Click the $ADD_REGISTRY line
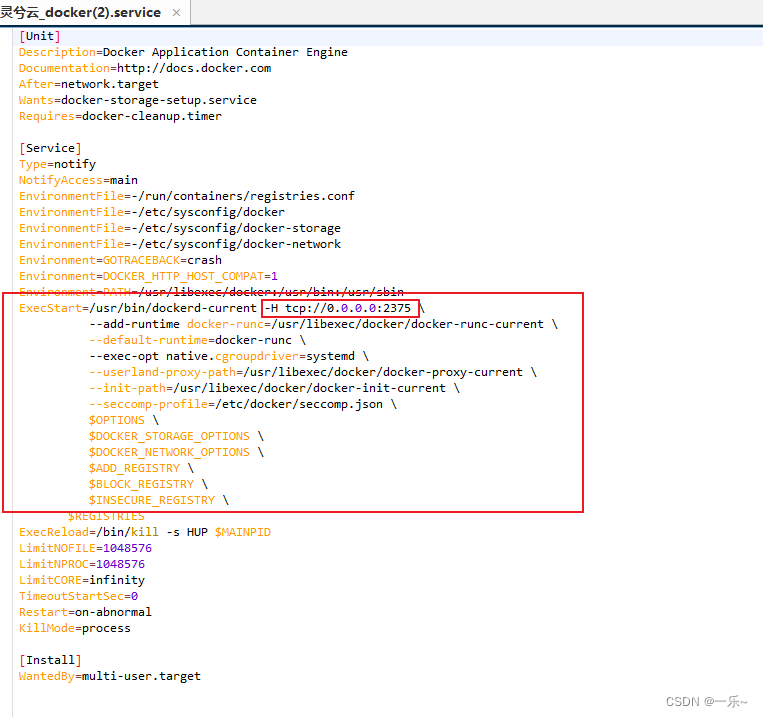 click(141, 469)
